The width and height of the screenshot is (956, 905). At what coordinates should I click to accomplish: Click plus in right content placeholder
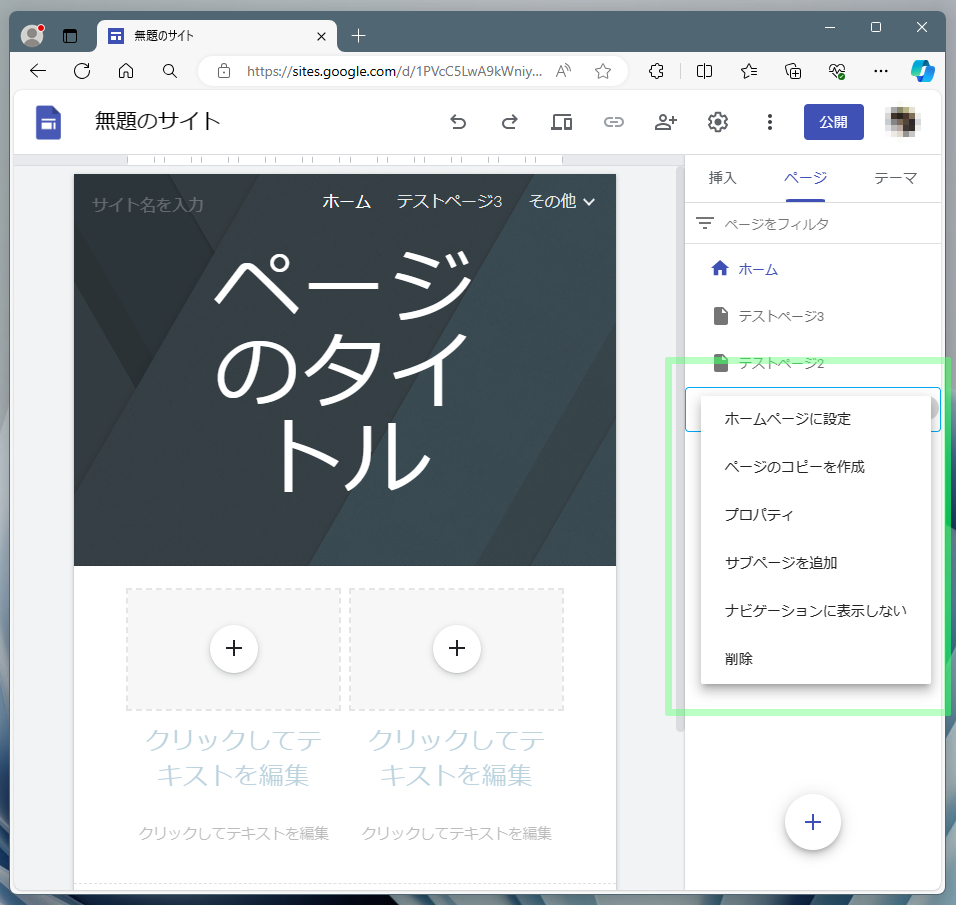tap(457, 648)
